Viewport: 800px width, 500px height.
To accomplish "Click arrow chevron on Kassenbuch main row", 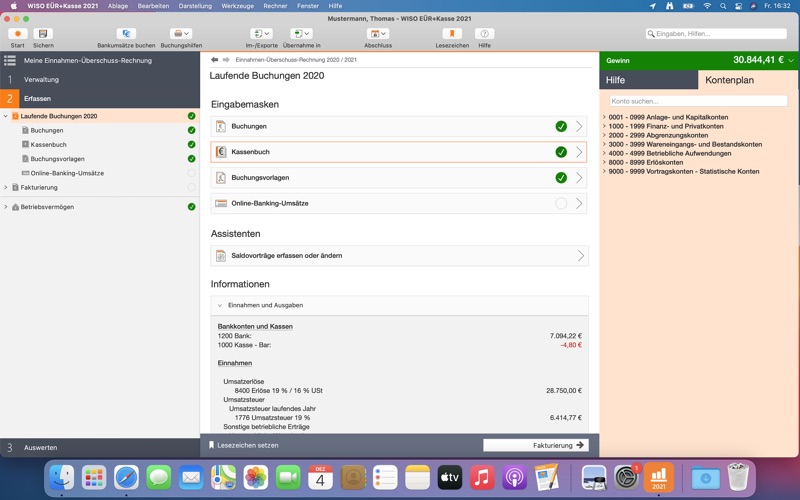I will (x=579, y=152).
